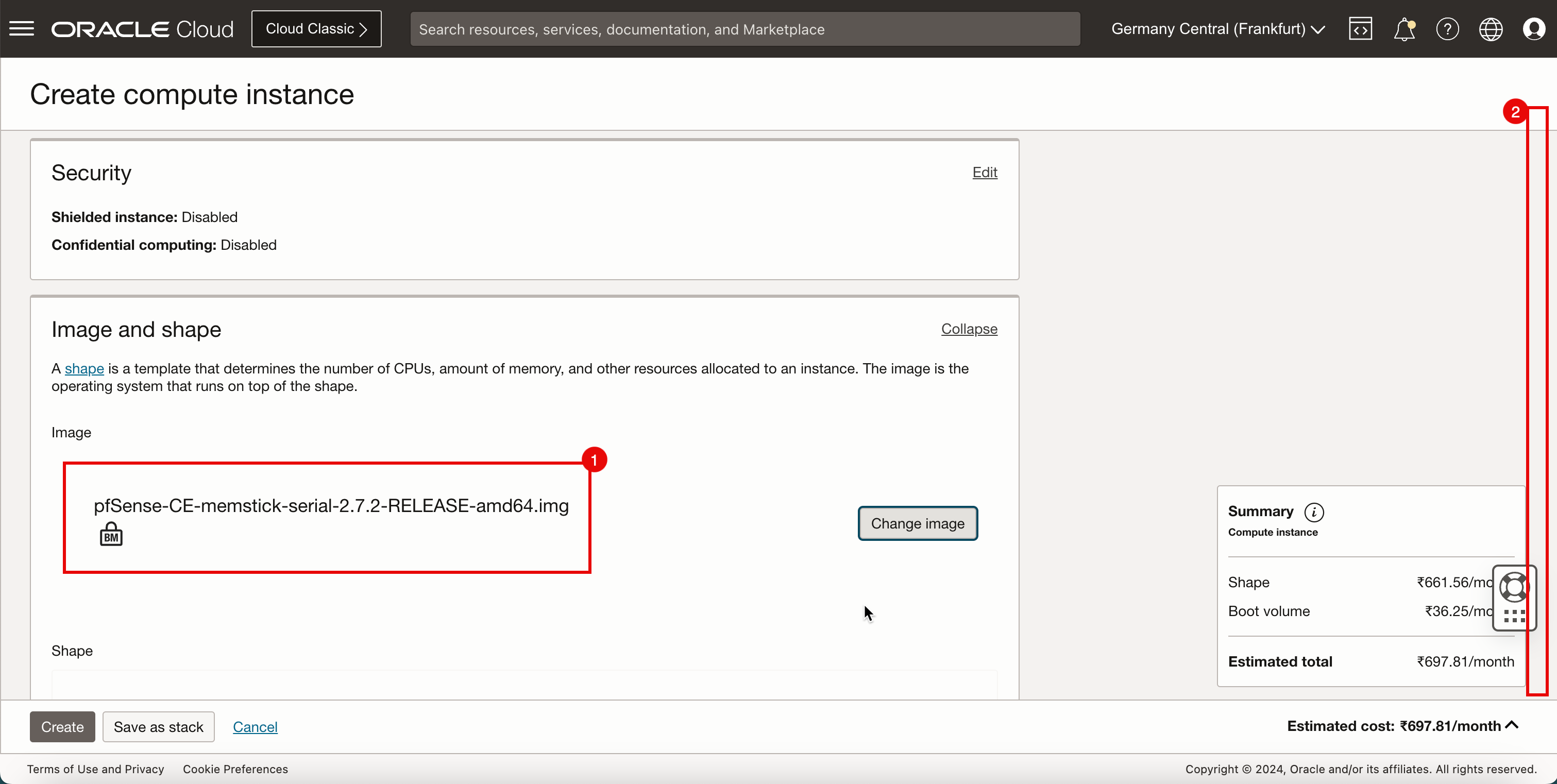
Task: Switch to Cloud Classic view
Action: point(316,28)
